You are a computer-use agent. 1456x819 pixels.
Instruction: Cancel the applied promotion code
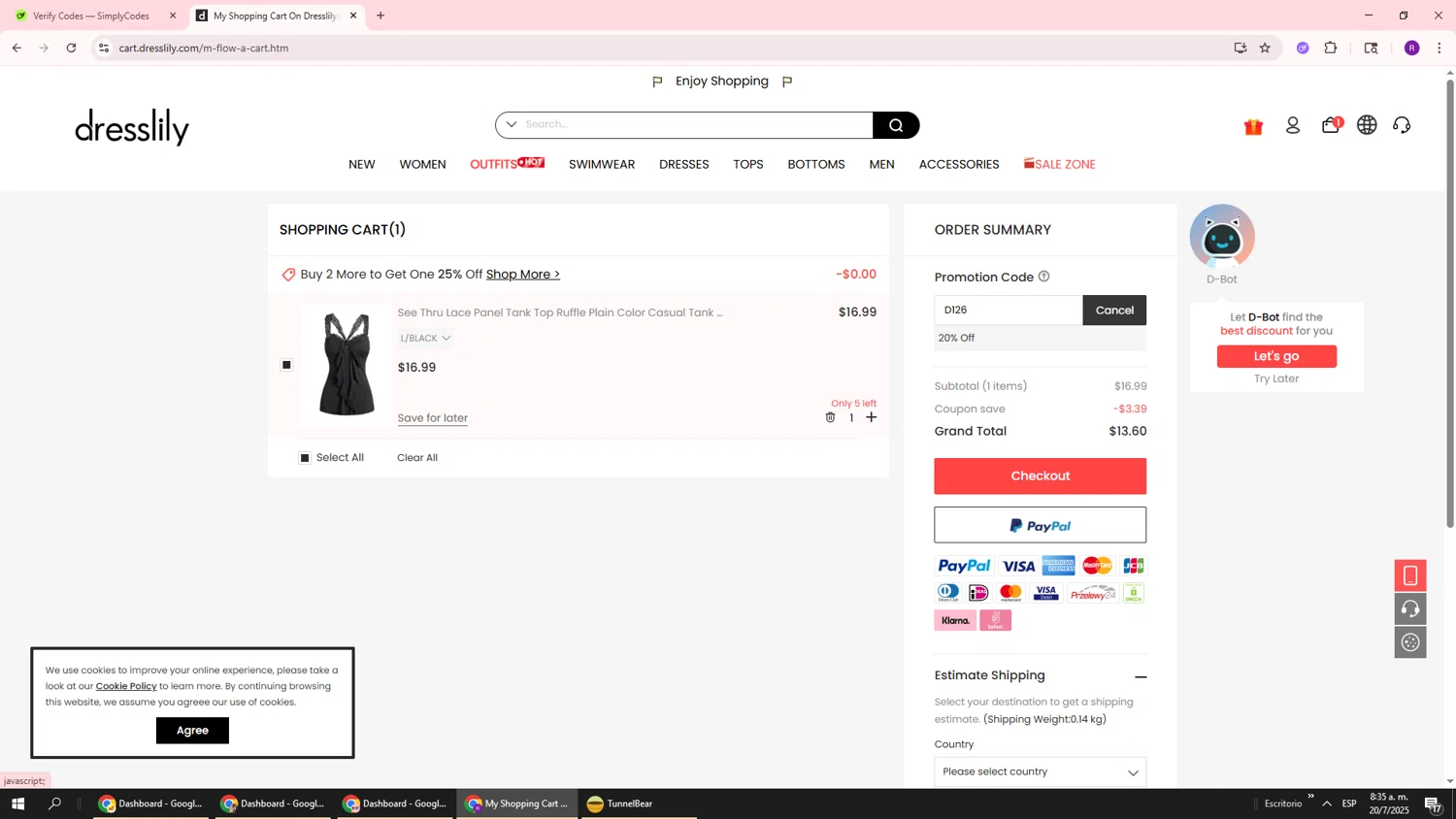(x=1114, y=311)
